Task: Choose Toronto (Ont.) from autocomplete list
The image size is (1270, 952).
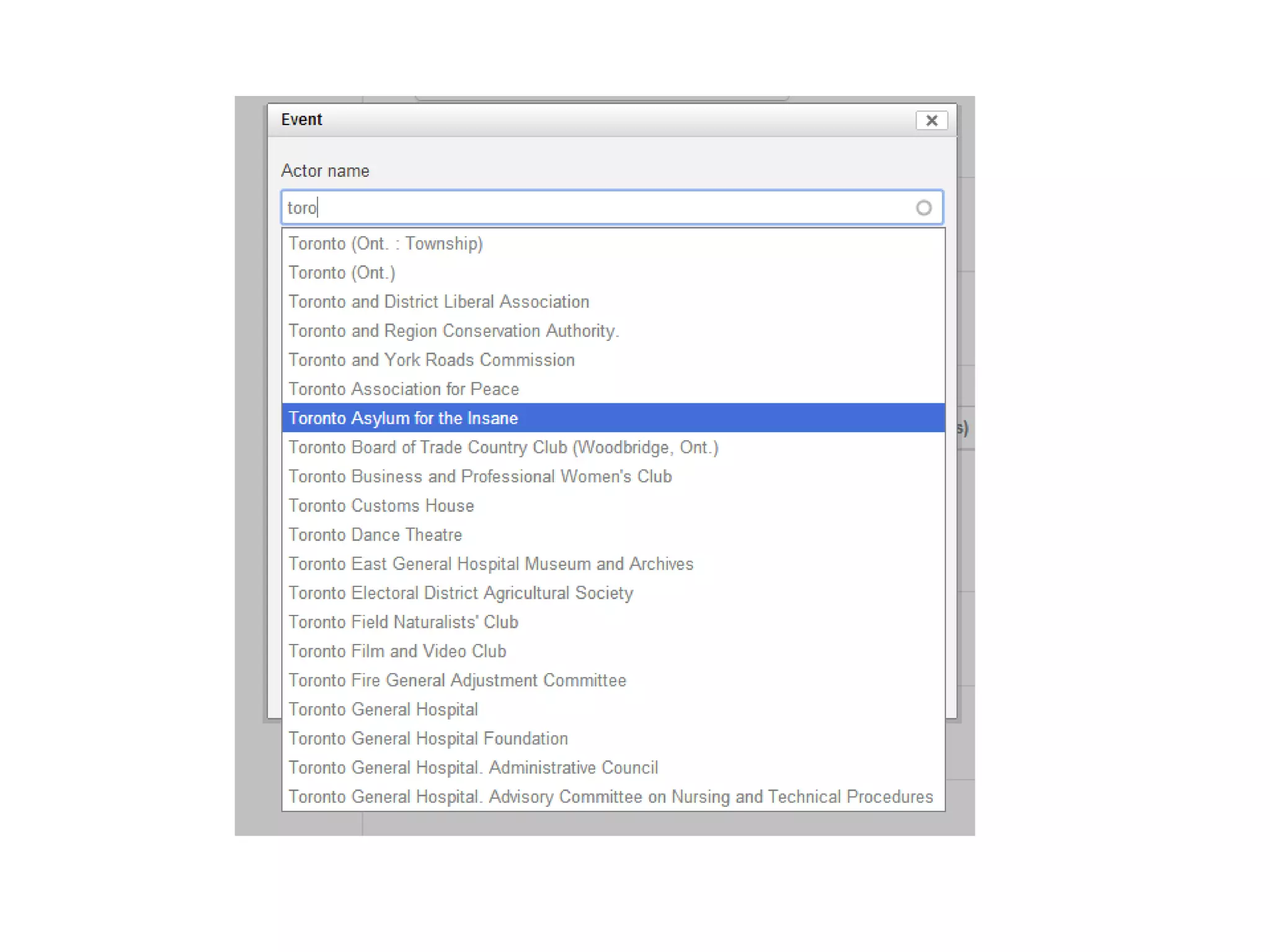Action: (x=342, y=273)
